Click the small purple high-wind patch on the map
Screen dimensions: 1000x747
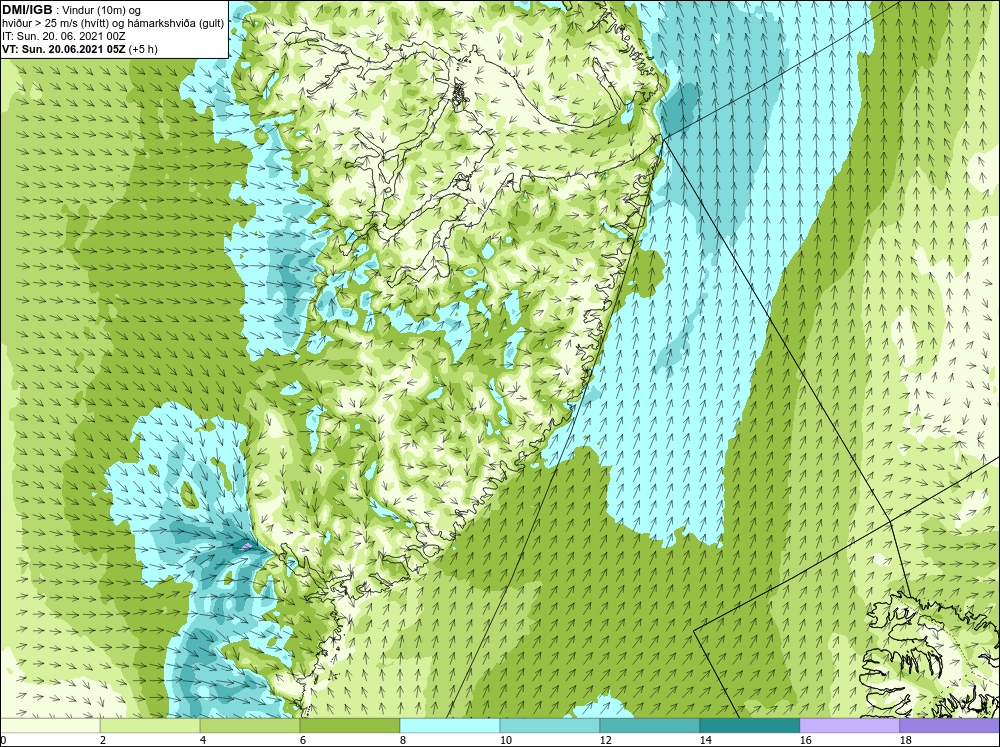(x=246, y=546)
